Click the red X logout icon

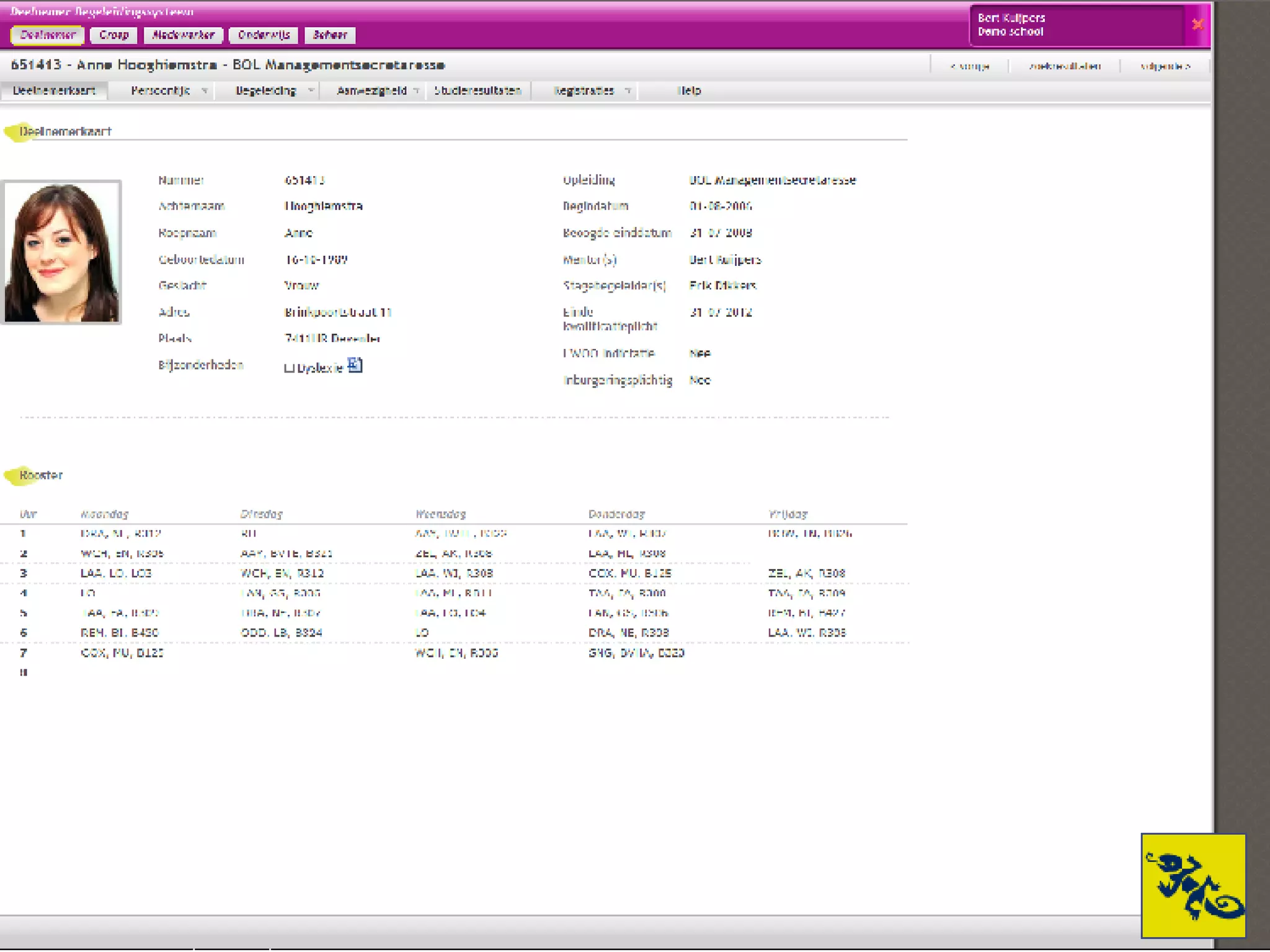pos(1197,24)
